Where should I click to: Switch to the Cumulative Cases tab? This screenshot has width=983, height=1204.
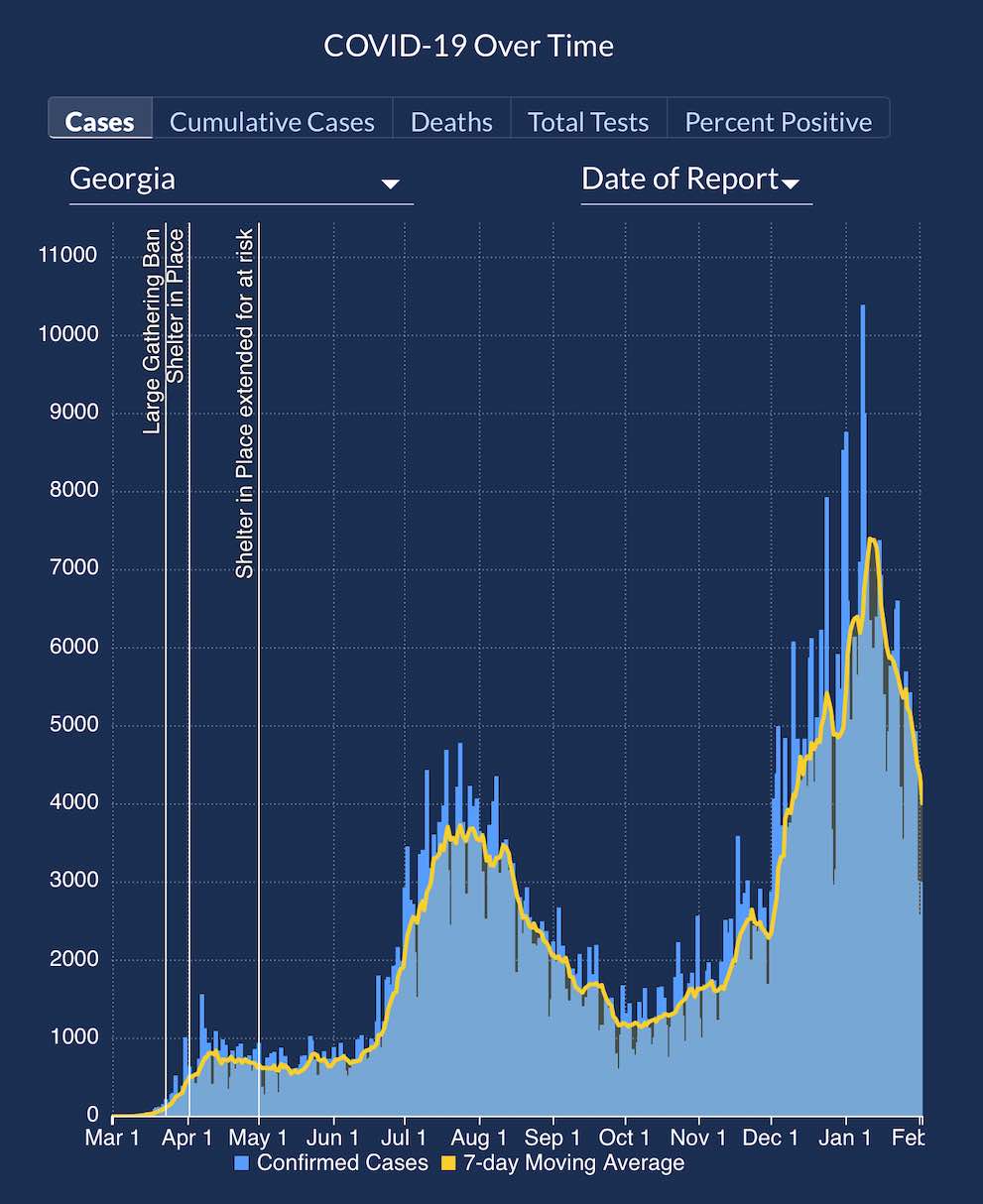click(272, 121)
